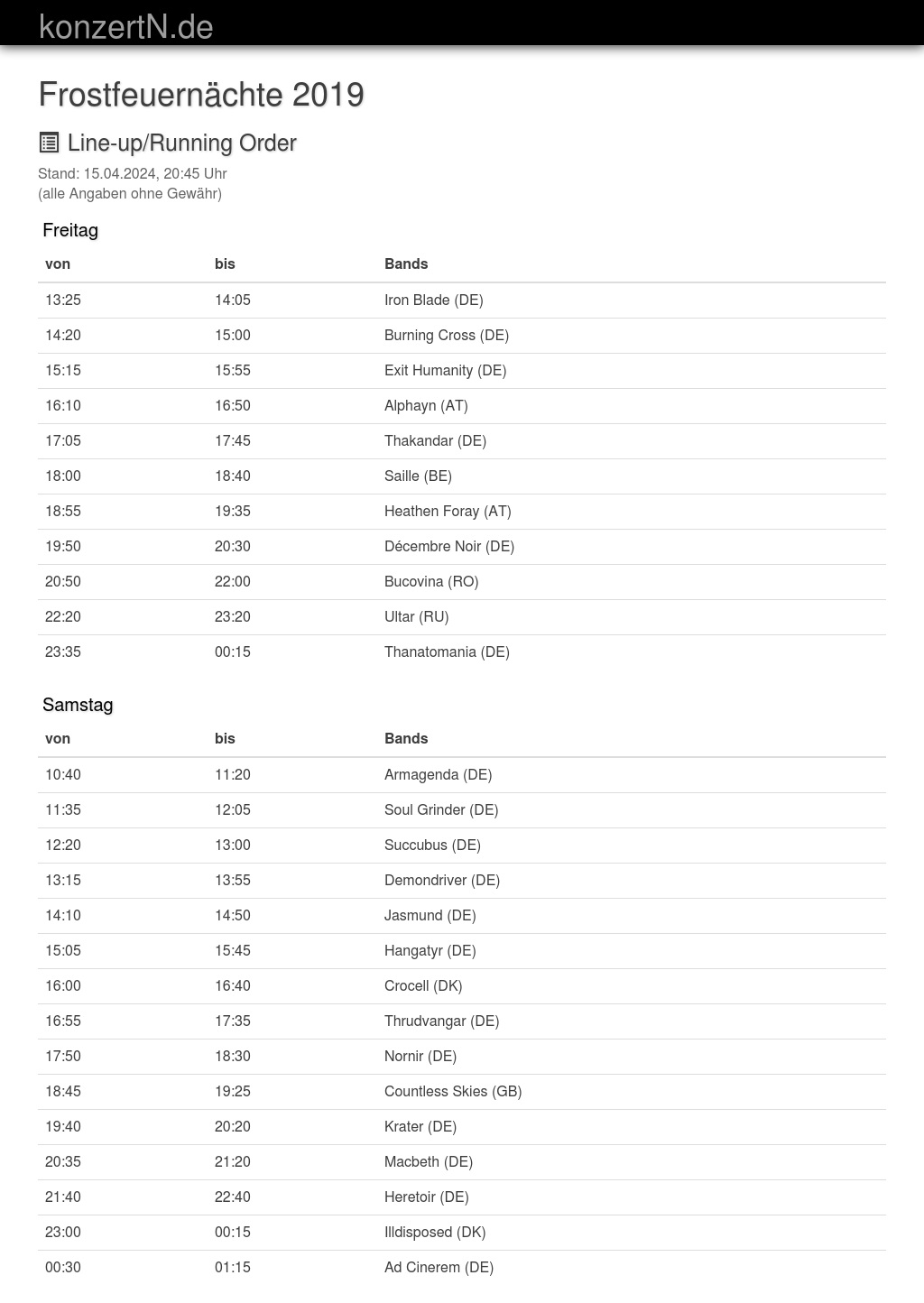Click the Burning Cross (DE) band entry
This screenshot has width=924, height=1303.
coord(446,335)
